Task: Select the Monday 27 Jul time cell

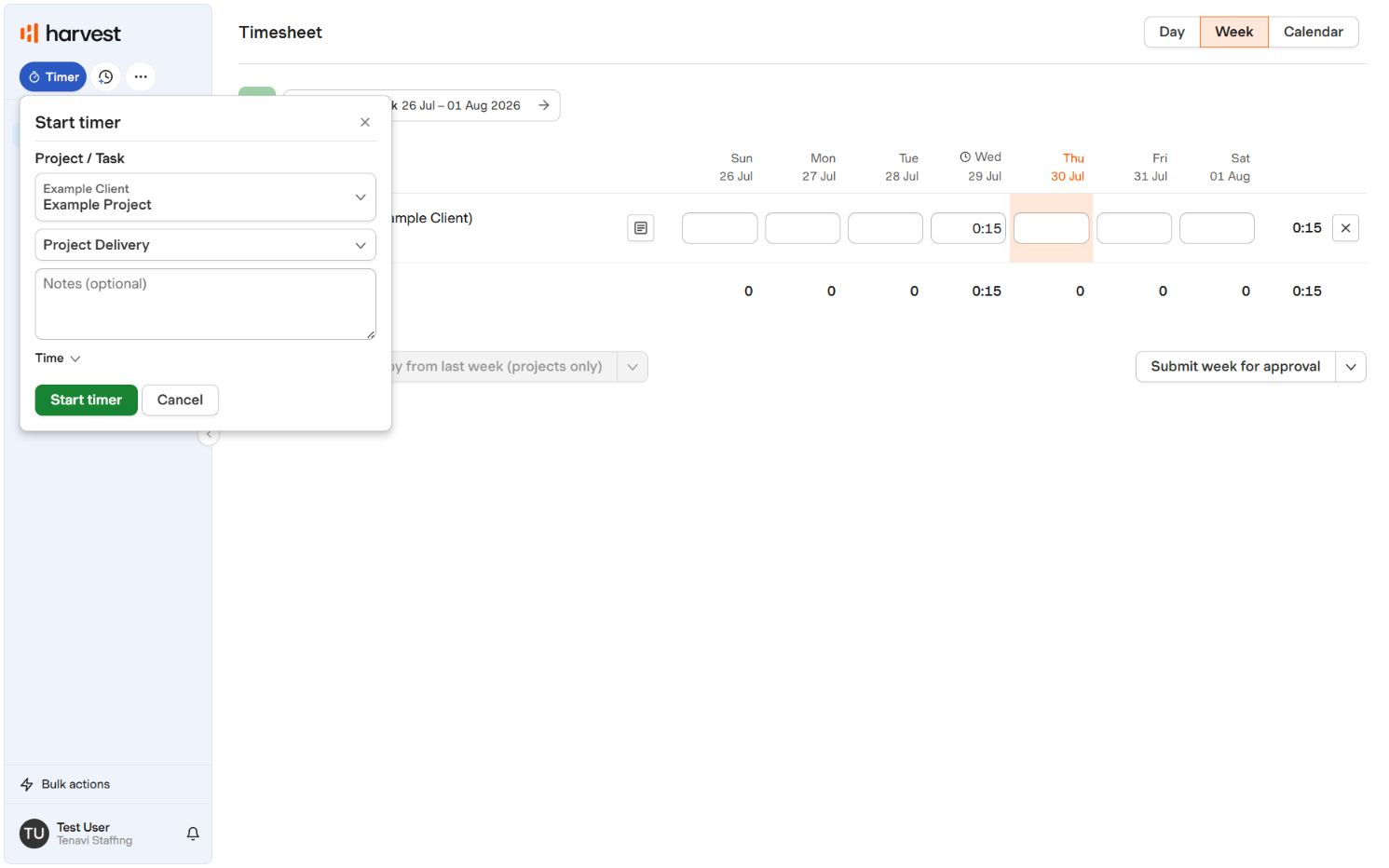Action: (x=802, y=228)
